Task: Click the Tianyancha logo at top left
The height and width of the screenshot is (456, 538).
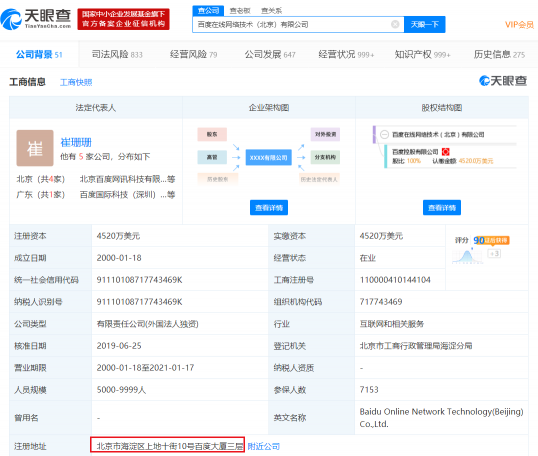Action: [x=36, y=19]
